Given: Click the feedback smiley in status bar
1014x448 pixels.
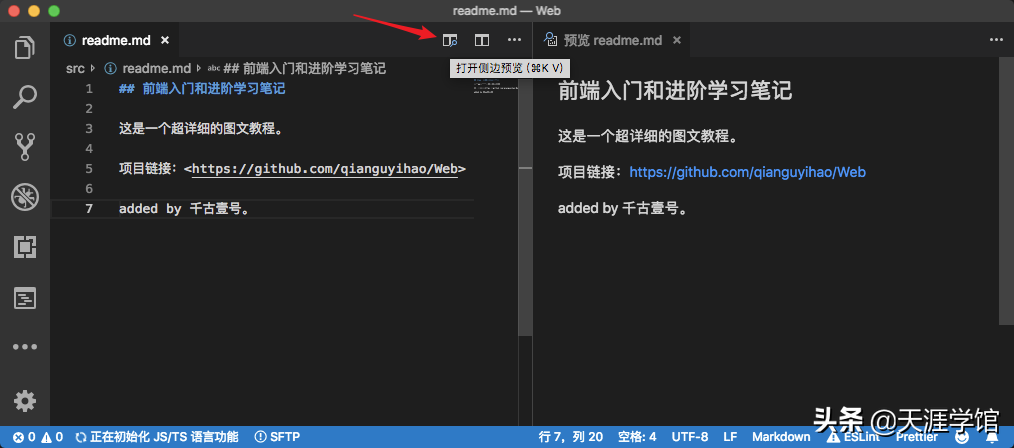Looking at the screenshot, I should (x=963, y=438).
